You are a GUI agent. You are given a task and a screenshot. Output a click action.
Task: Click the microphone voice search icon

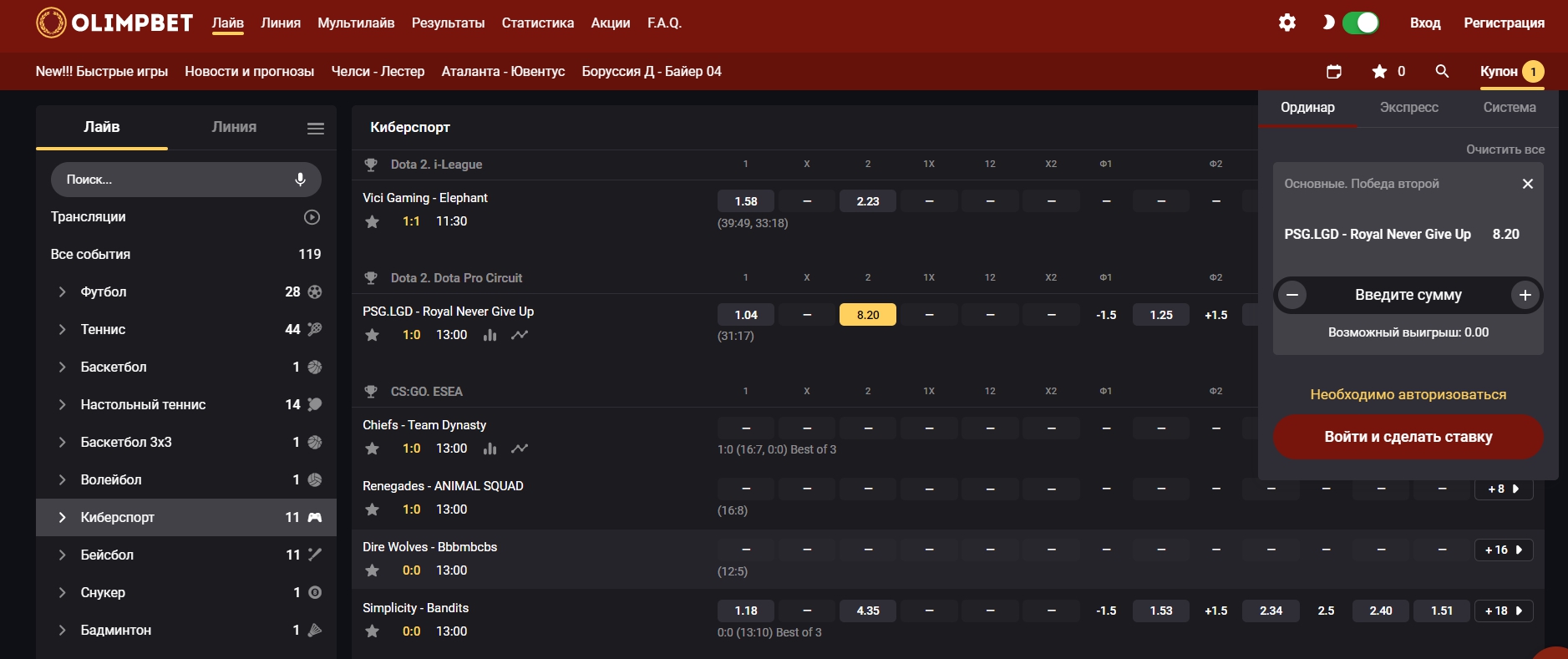click(301, 180)
